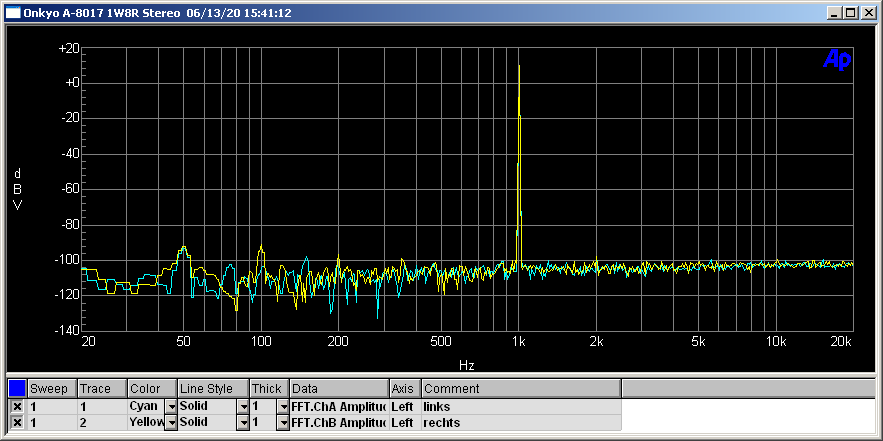
Task: Select the FFT.ChA Amplitude data cell
Action: [x=340, y=406]
